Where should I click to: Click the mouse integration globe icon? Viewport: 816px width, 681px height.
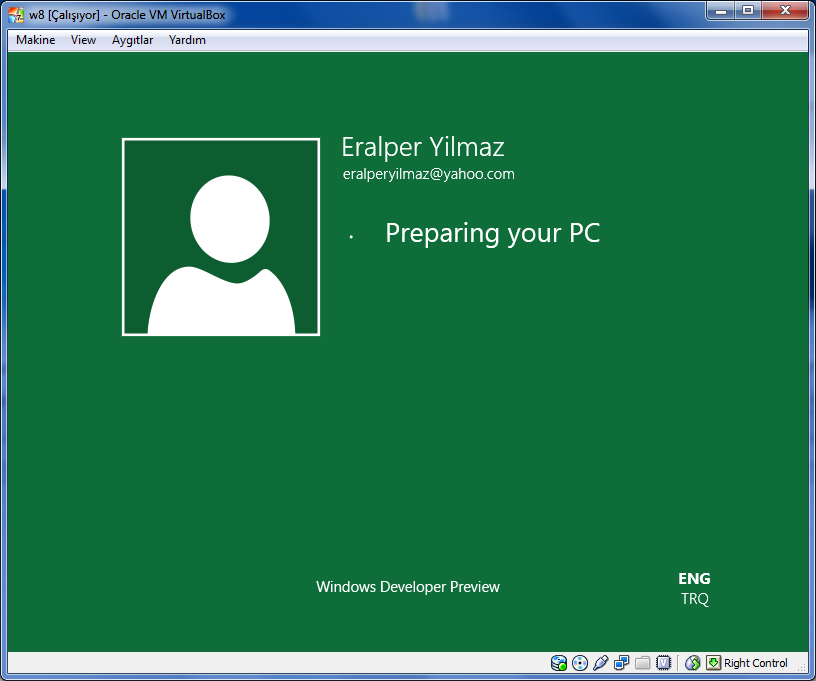click(693, 663)
